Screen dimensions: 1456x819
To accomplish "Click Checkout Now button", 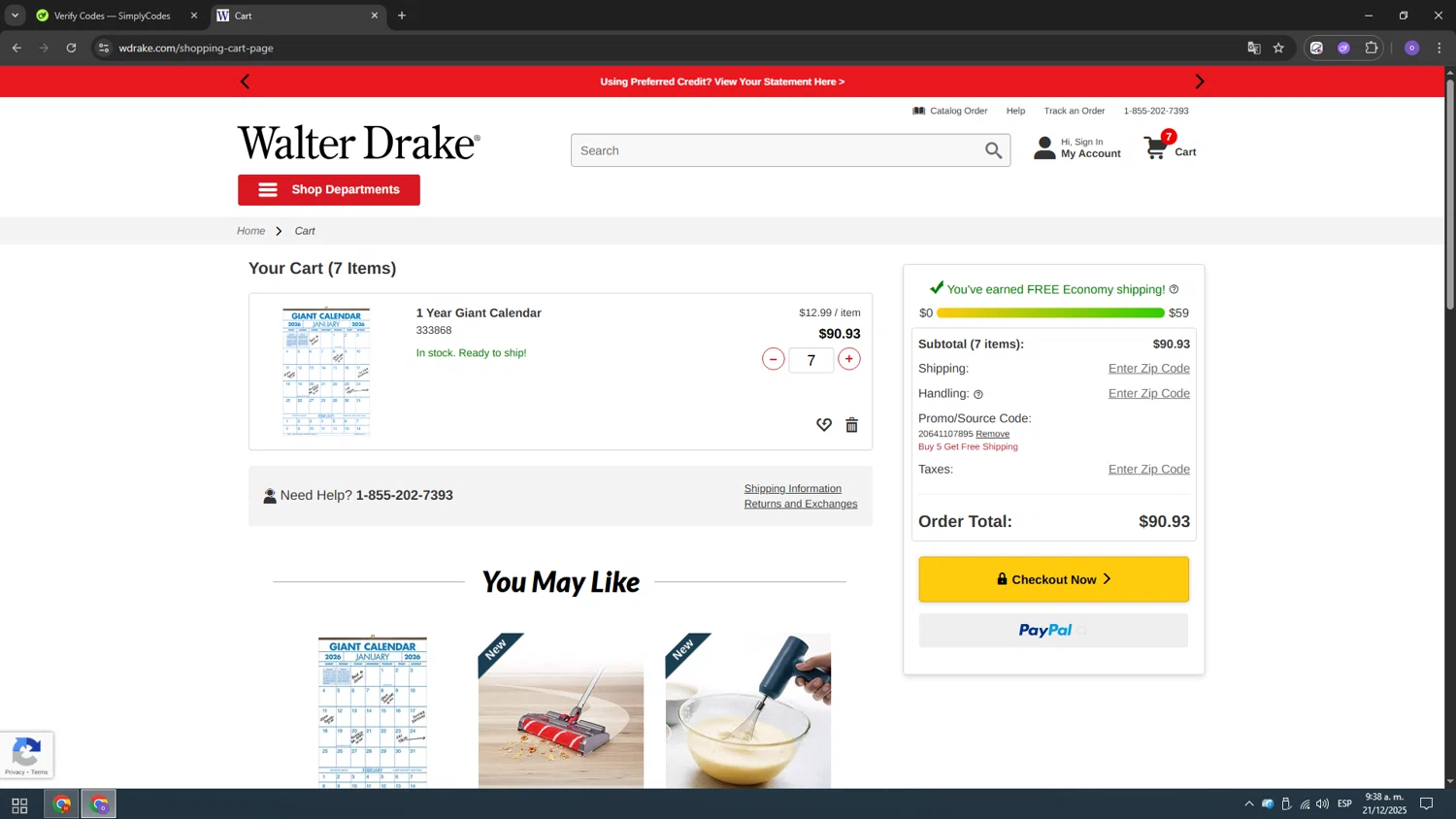I will (x=1053, y=579).
